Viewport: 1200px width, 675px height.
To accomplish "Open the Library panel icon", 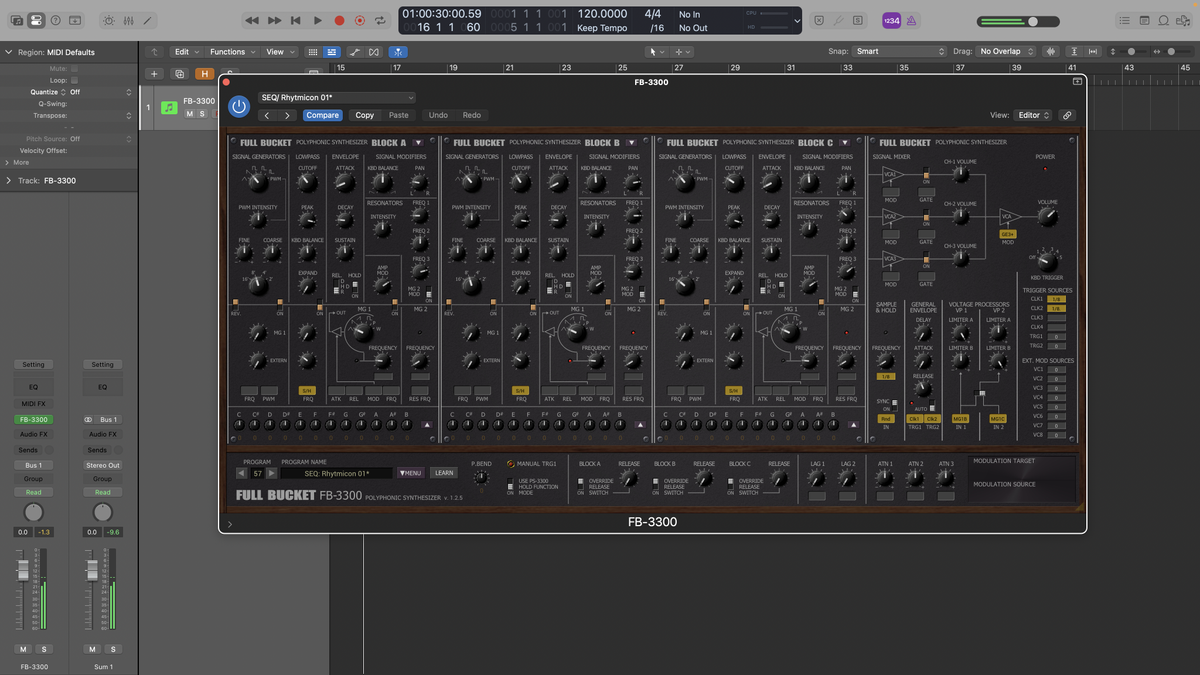I will click(x=16, y=20).
